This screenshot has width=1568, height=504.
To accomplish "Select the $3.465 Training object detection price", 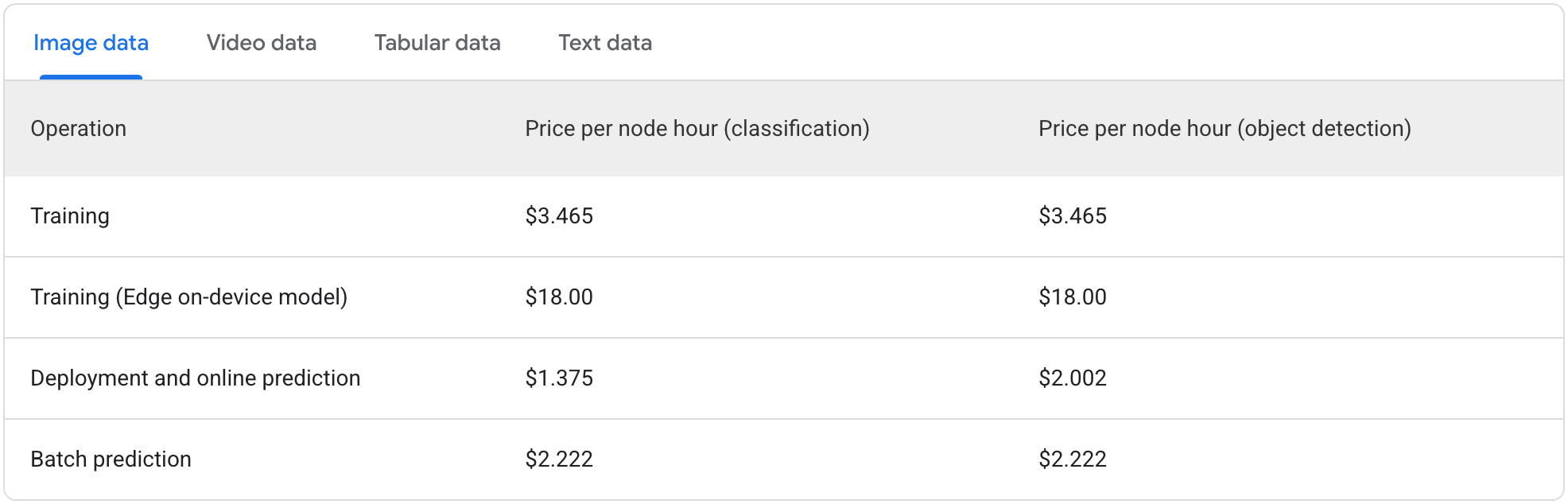I will pos(1072,215).
